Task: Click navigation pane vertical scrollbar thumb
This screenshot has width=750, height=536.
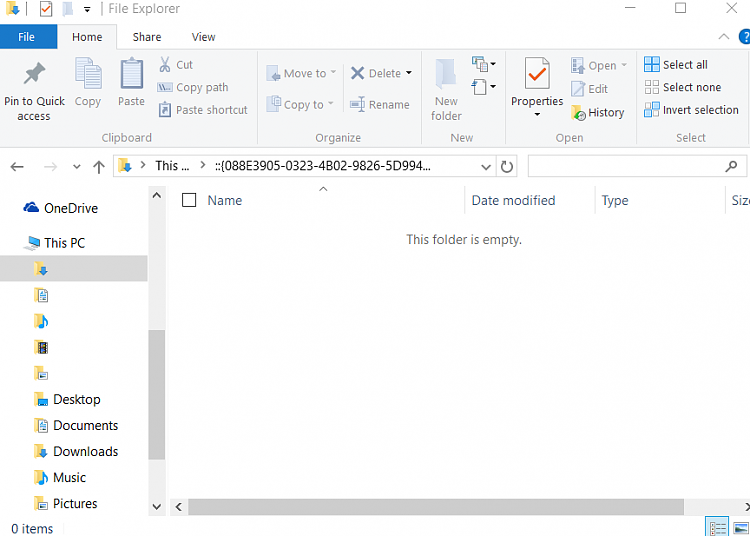Action: point(156,394)
